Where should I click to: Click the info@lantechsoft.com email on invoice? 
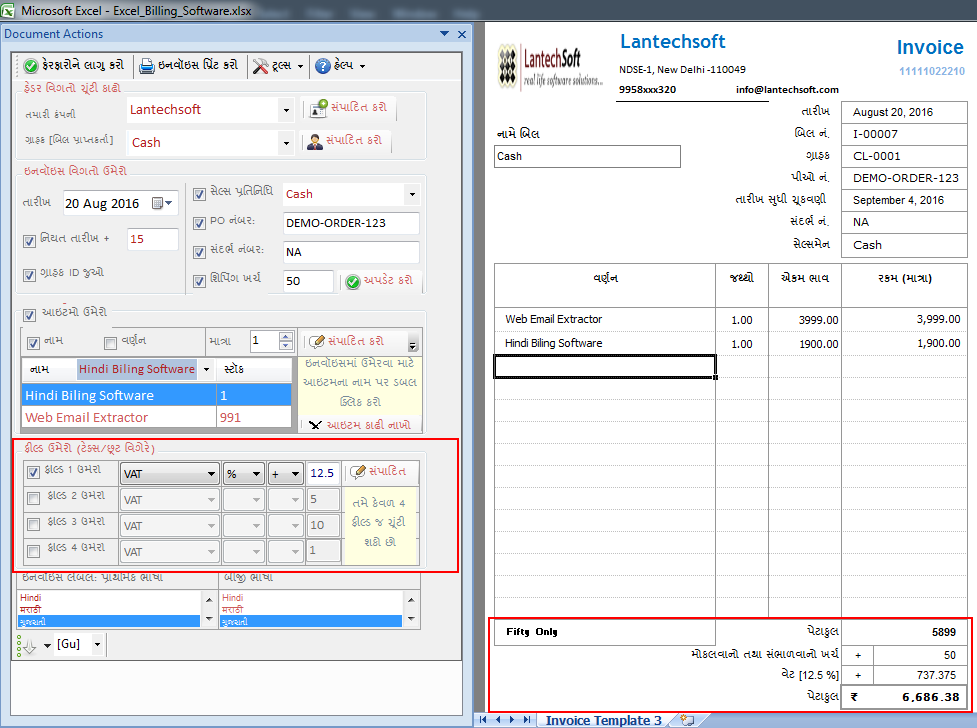click(786, 90)
